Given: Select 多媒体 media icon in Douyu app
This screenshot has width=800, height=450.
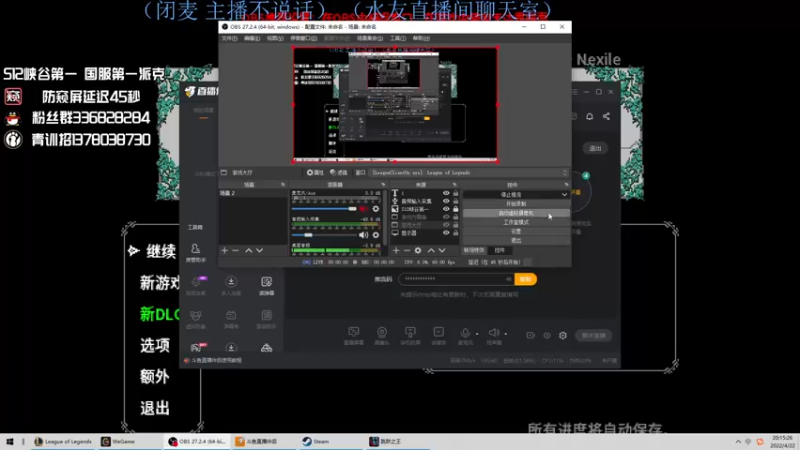Looking at the screenshot, I should point(438,335).
